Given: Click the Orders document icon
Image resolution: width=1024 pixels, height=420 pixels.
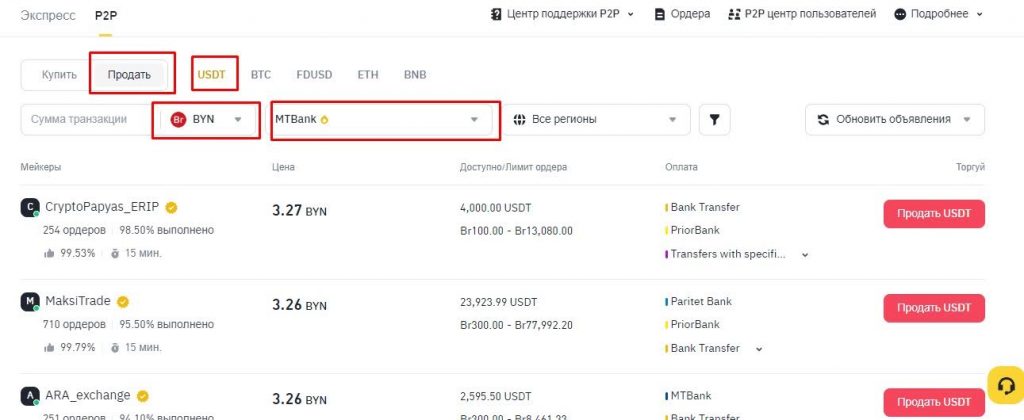Looking at the screenshot, I should click(660, 14).
